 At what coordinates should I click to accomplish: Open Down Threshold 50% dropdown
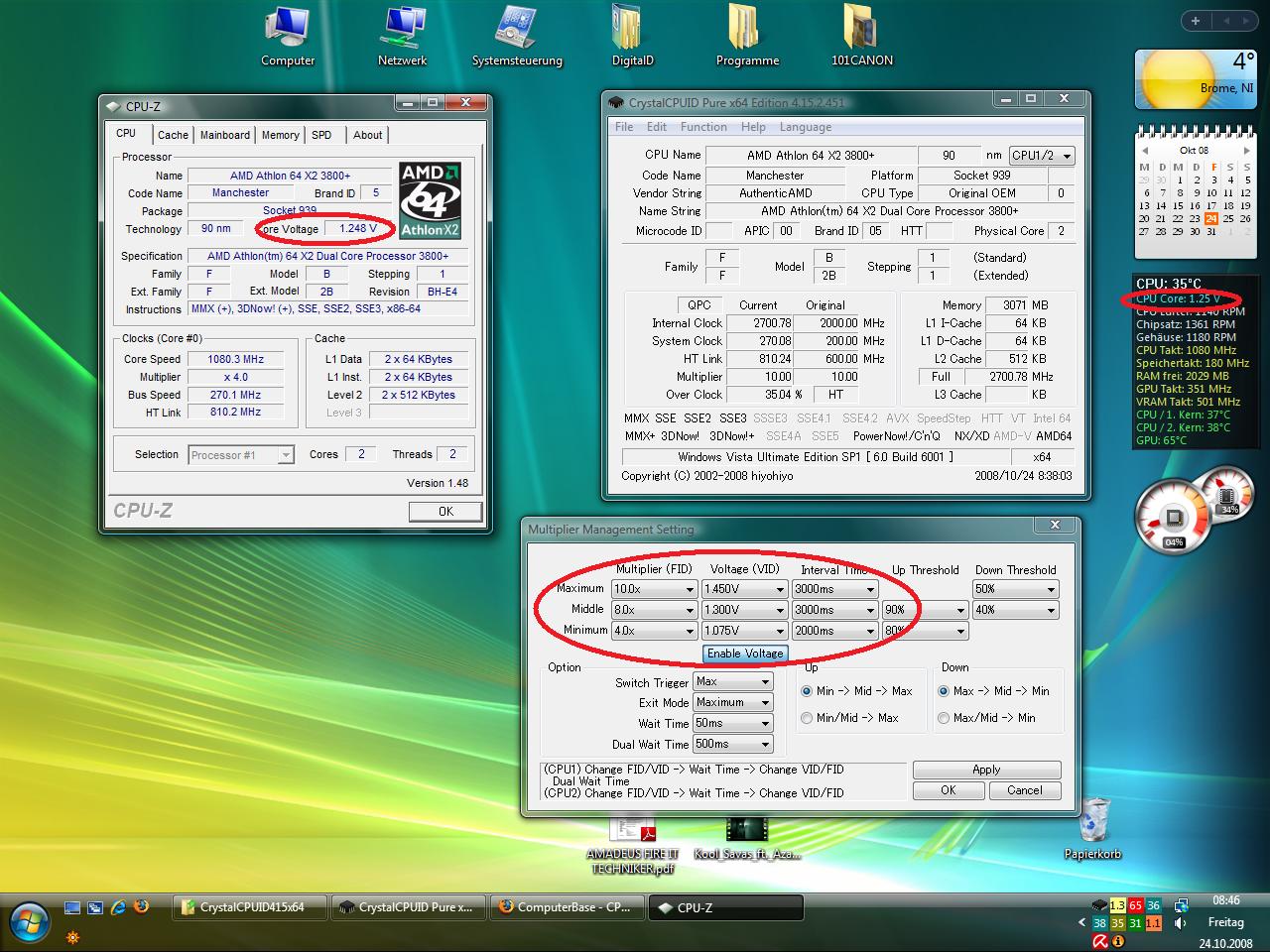[x=1016, y=589]
